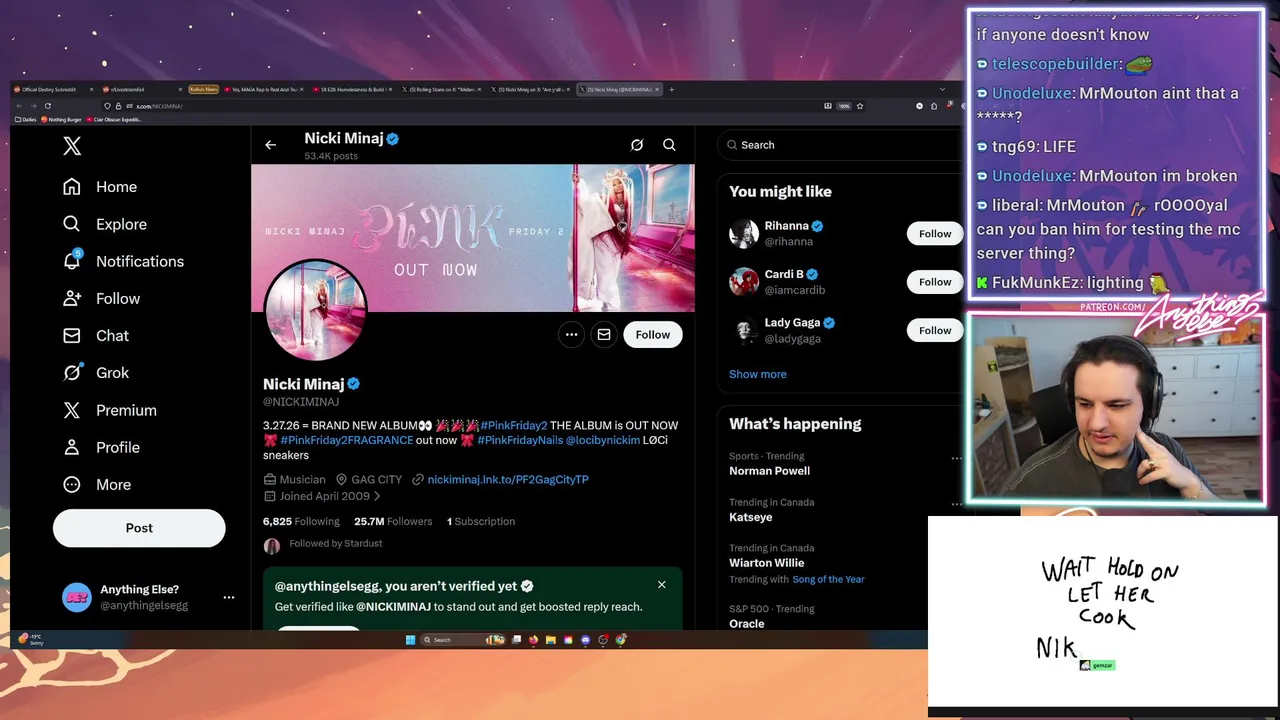Expand the More menu in the sidebar
This screenshot has height=720, width=1280.
click(96, 484)
